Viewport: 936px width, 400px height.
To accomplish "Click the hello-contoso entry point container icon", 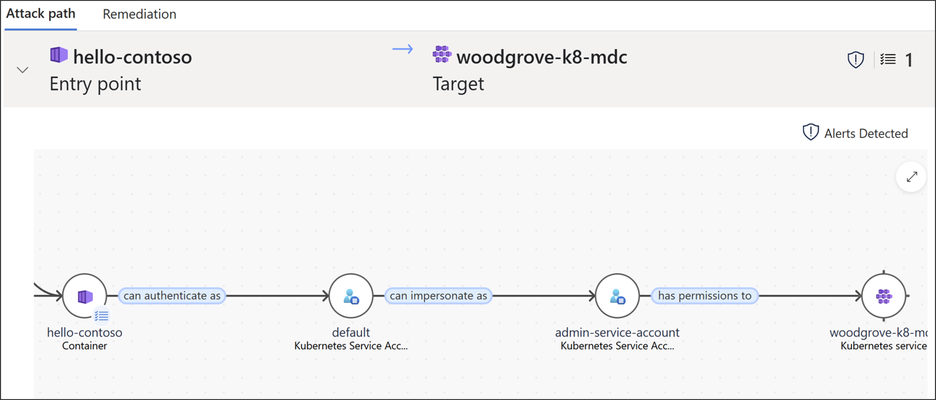I will click(x=58, y=56).
